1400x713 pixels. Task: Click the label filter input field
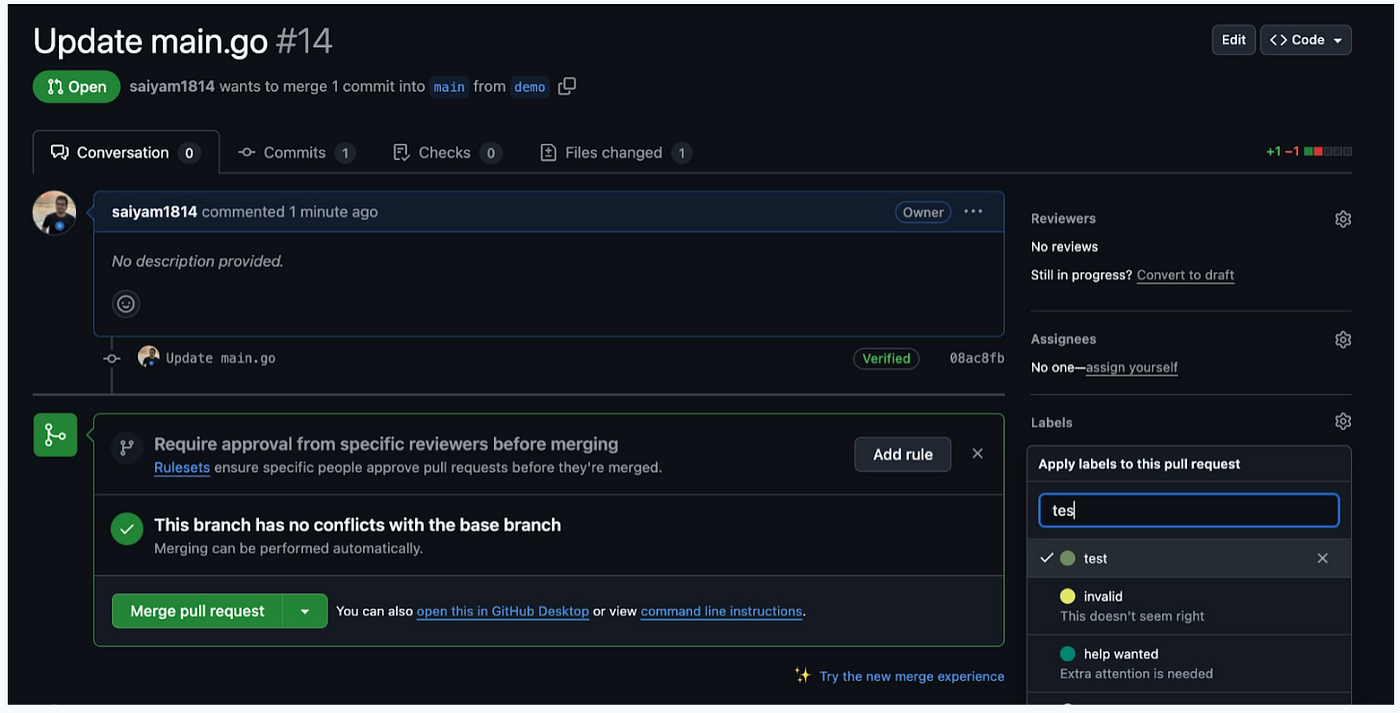1188,510
